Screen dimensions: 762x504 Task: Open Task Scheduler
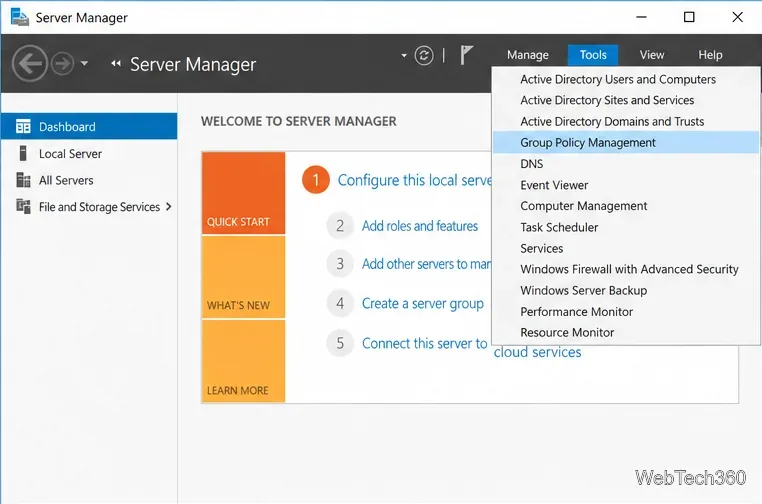(626, 227)
